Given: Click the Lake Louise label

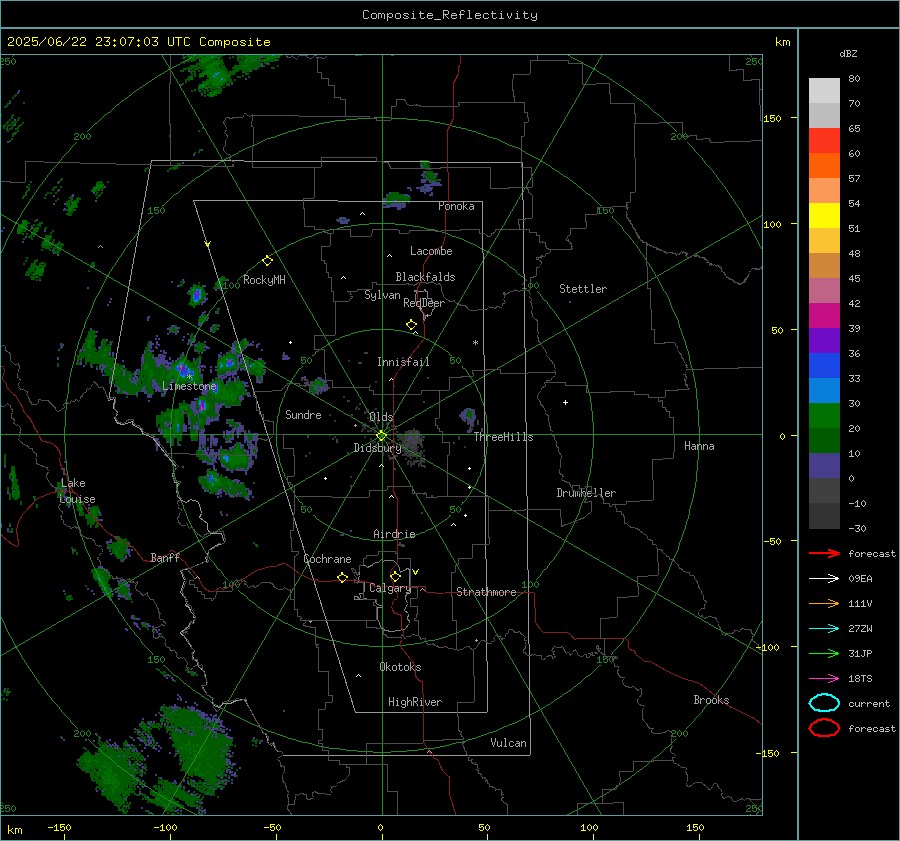Looking at the screenshot, I should [77, 491].
